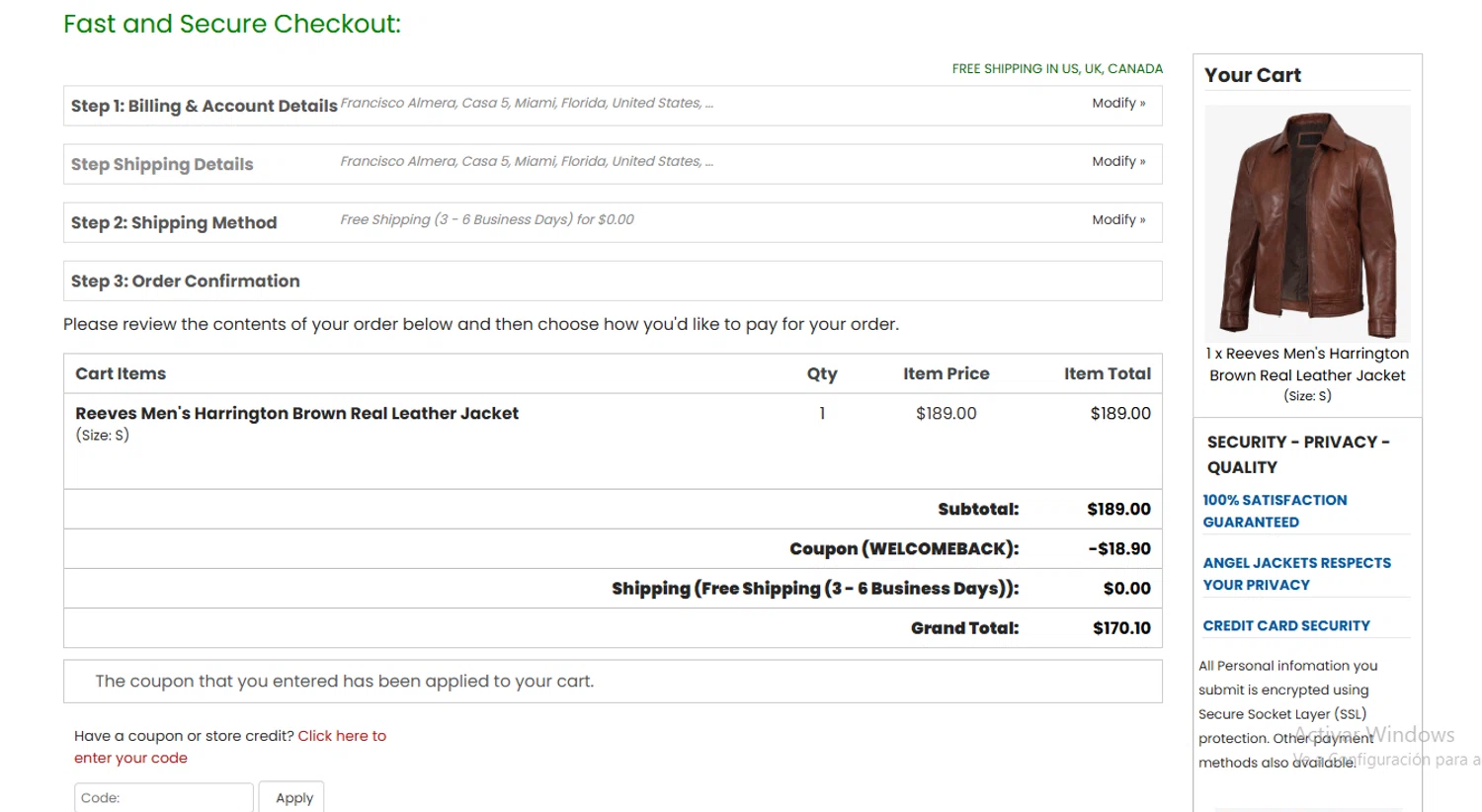
Task: Modify Step 1 Billing & Account Details
Action: pos(1118,103)
